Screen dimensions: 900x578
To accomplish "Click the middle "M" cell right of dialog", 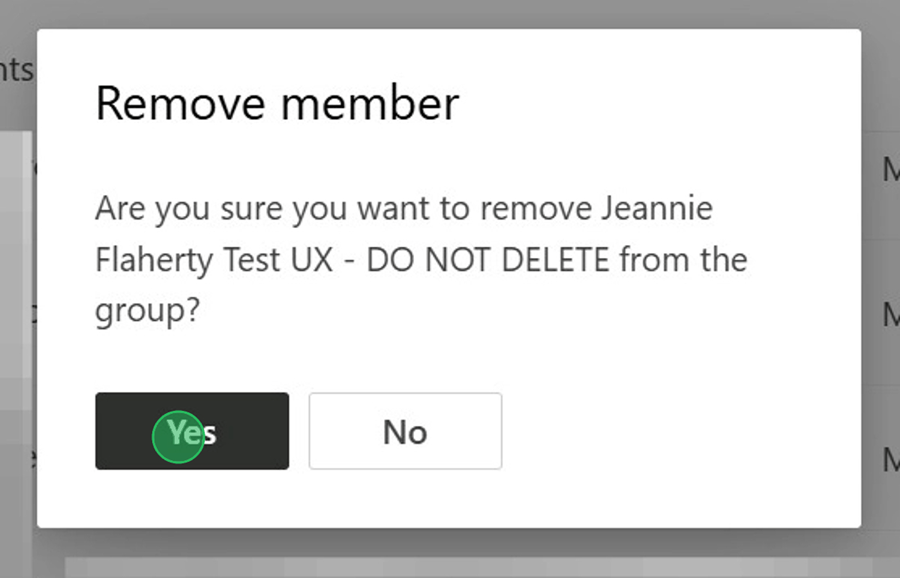I will pyautogui.click(x=889, y=315).
